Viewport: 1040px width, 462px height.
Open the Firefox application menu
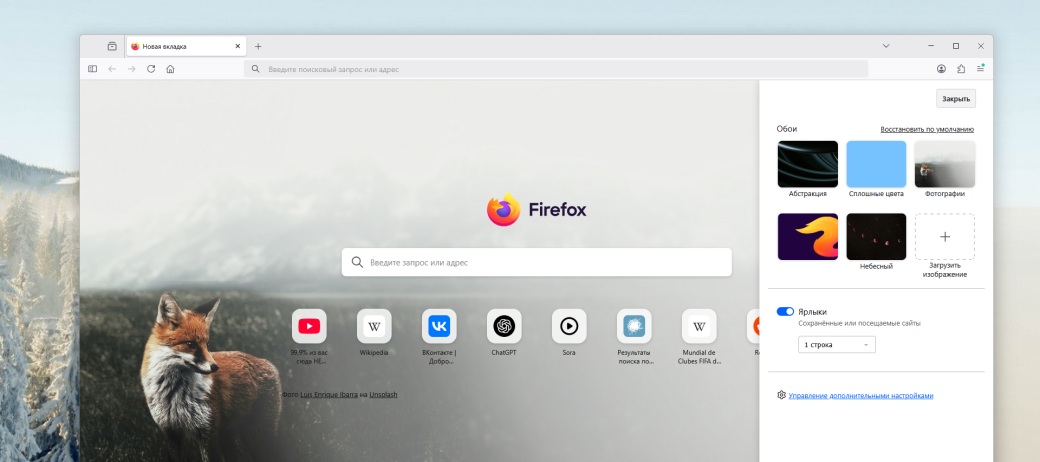tap(981, 69)
